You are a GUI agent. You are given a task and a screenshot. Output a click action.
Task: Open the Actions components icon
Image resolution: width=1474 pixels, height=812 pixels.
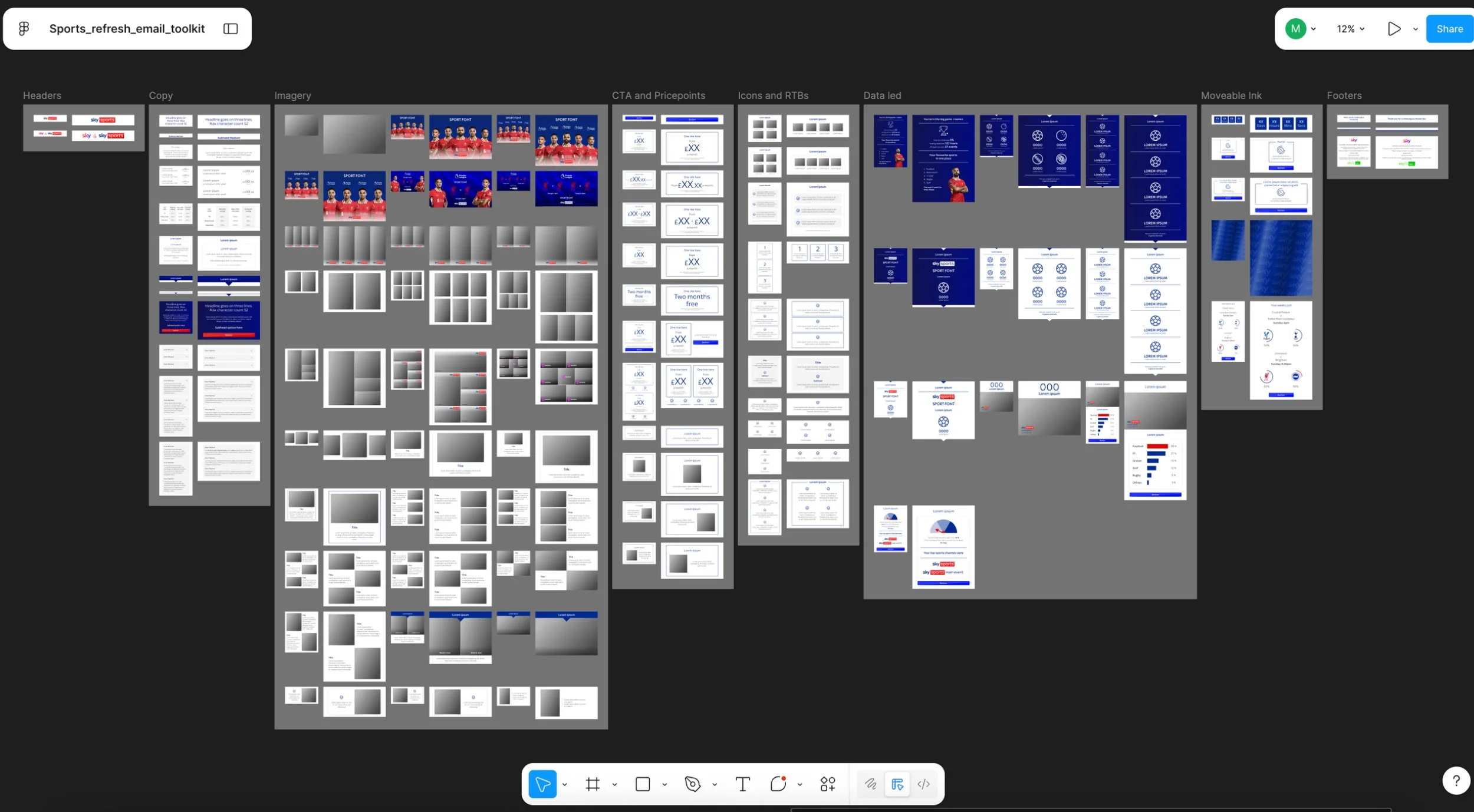(x=827, y=784)
